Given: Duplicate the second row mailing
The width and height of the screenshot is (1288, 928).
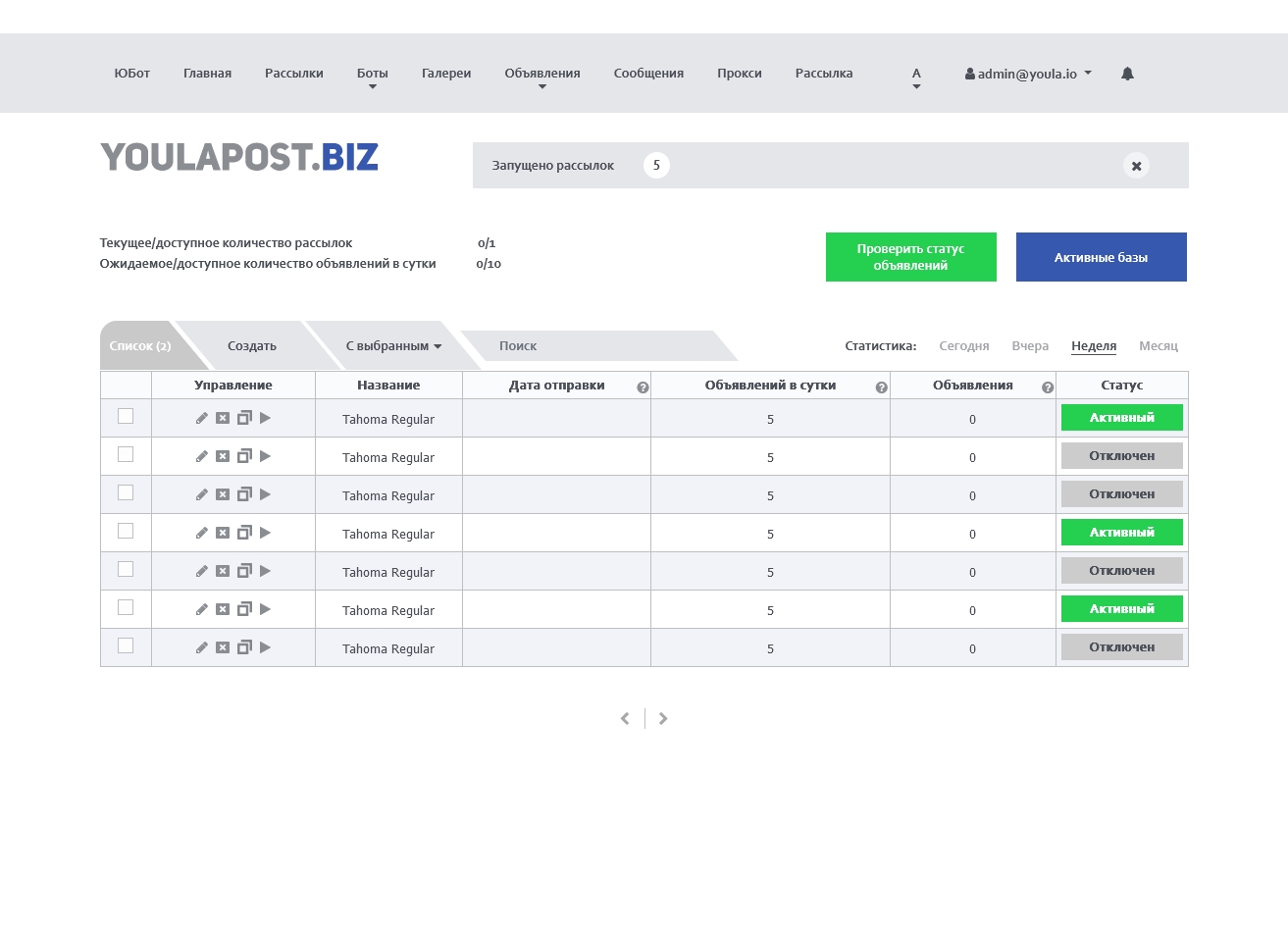Looking at the screenshot, I should coord(244,456).
